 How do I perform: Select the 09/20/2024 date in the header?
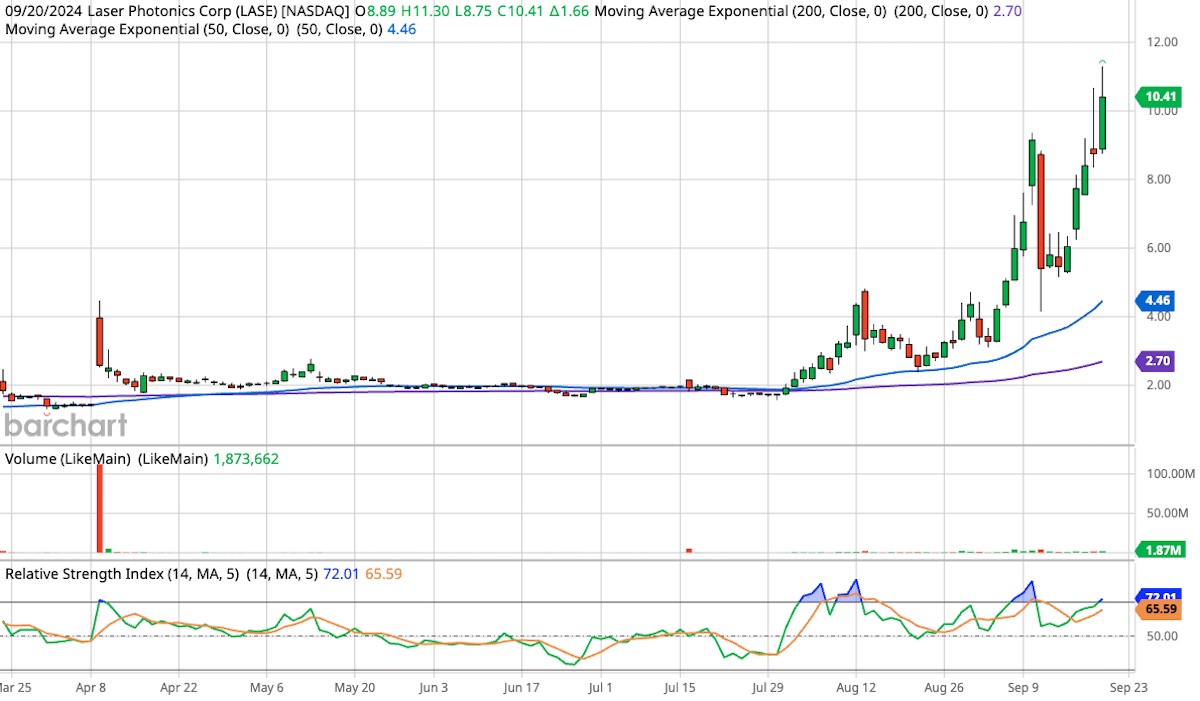42,10
